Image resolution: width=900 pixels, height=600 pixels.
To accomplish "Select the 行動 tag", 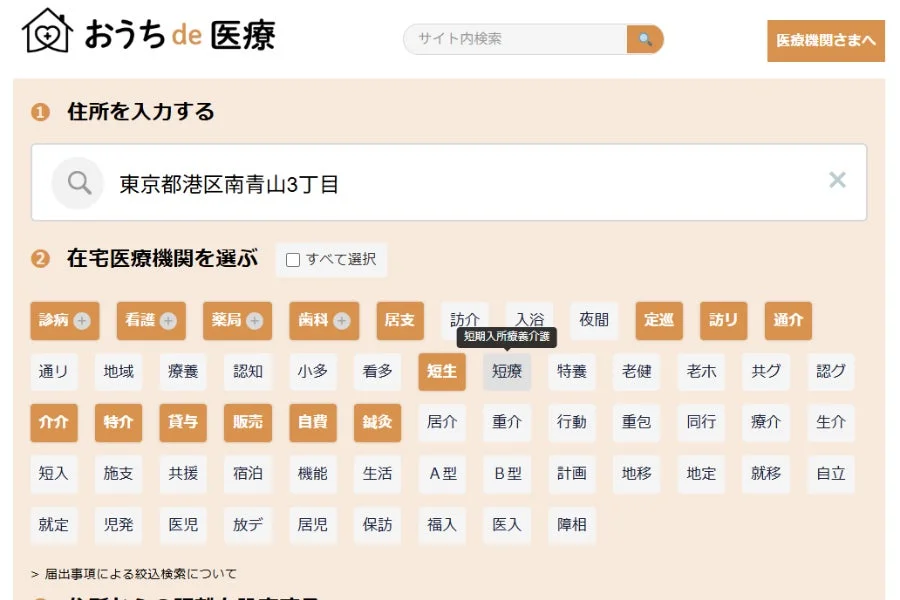I will point(572,423).
